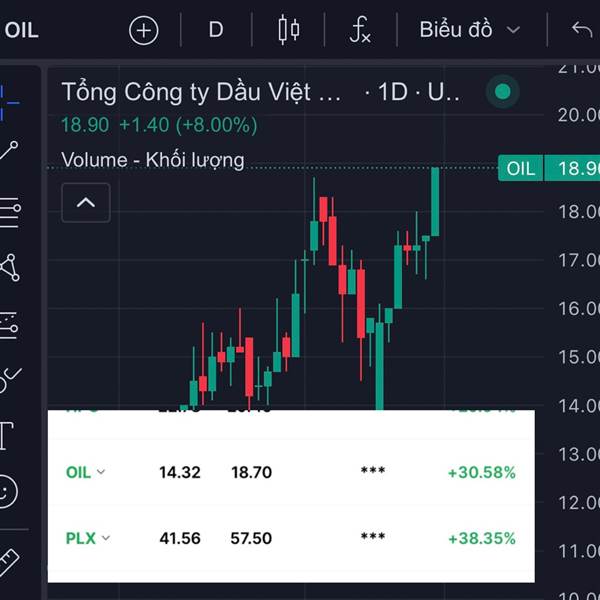Click the add symbol plus icon
600x600 pixels.
[144, 30]
